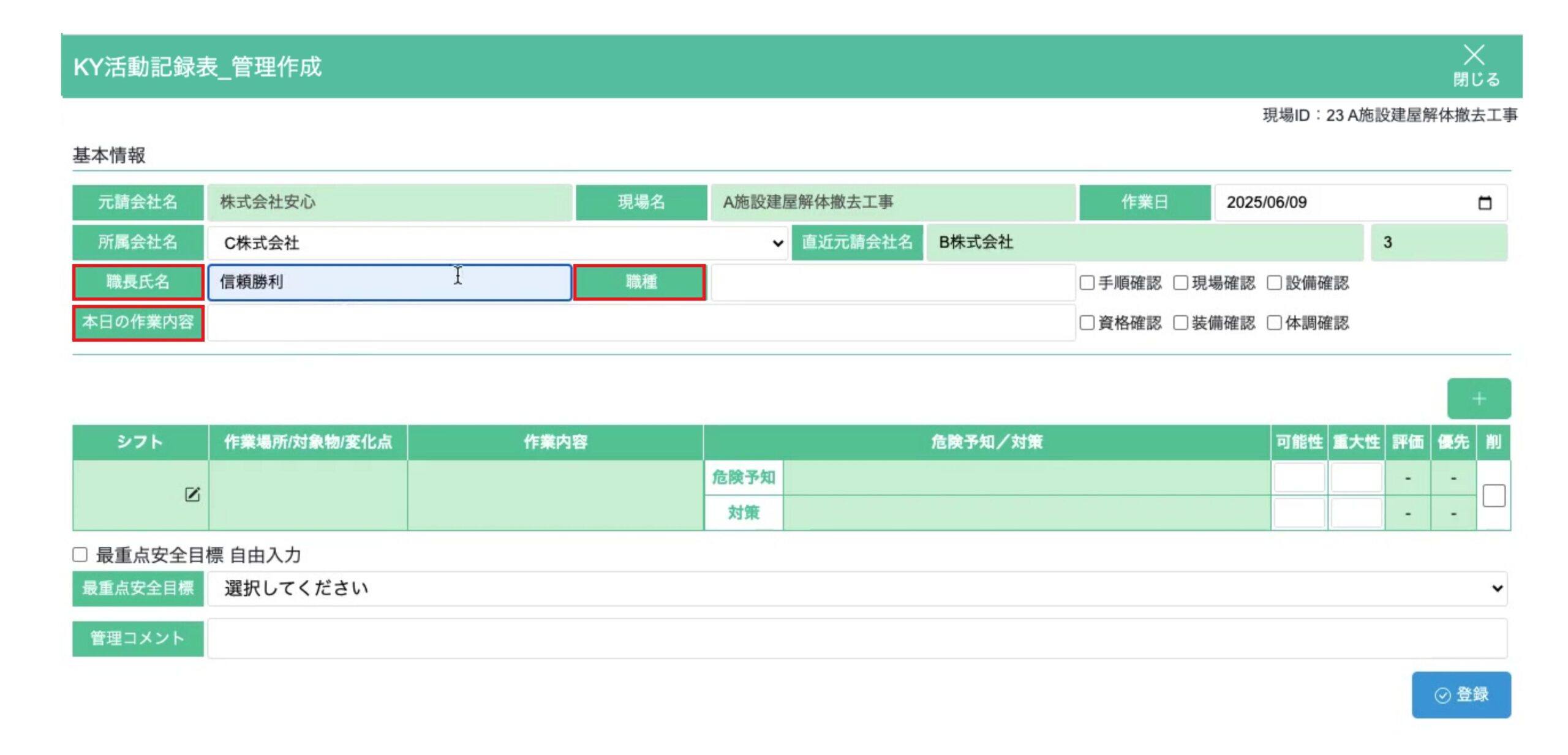The image size is (1568, 755).
Task: Click the 優先 column header
Action: click(1453, 442)
